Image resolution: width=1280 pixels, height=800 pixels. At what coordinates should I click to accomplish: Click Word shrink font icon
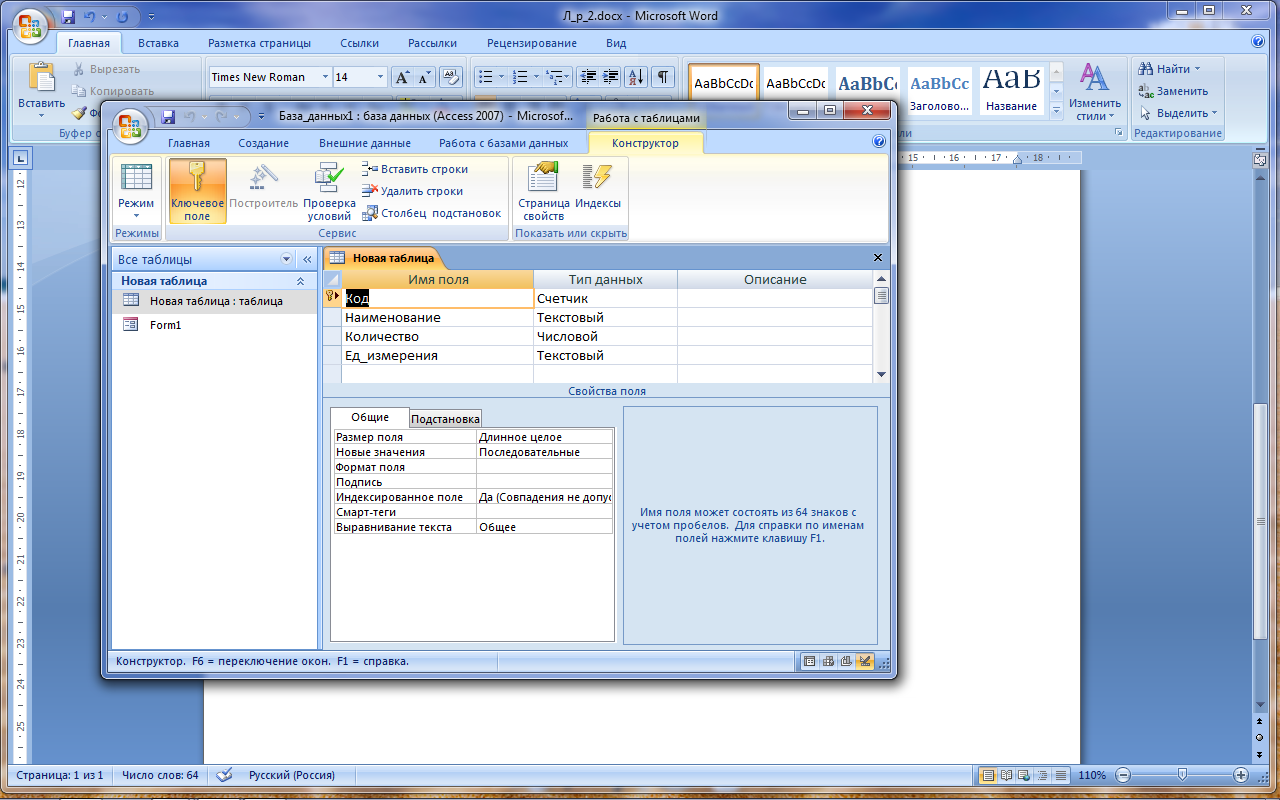[424, 77]
